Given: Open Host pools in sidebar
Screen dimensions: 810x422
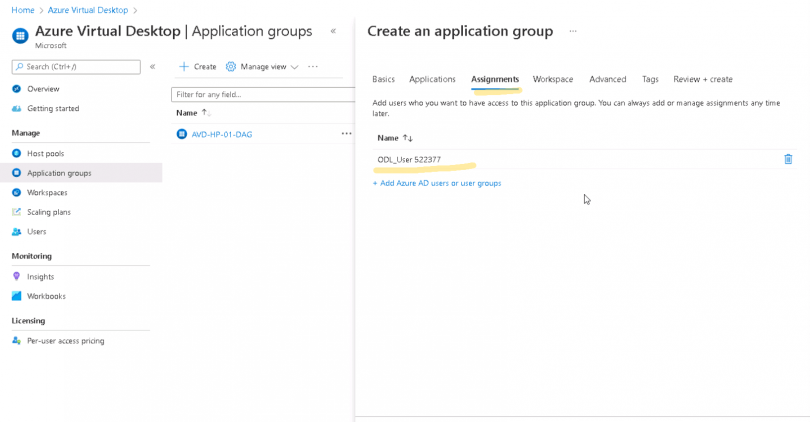Looking at the screenshot, I should point(45,153).
